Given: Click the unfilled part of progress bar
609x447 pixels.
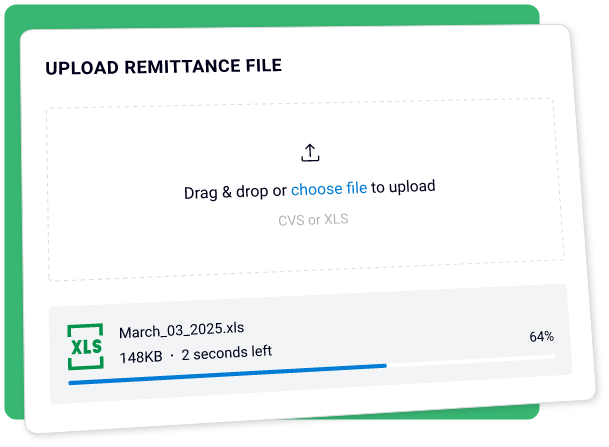Looking at the screenshot, I should [x=470, y=360].
